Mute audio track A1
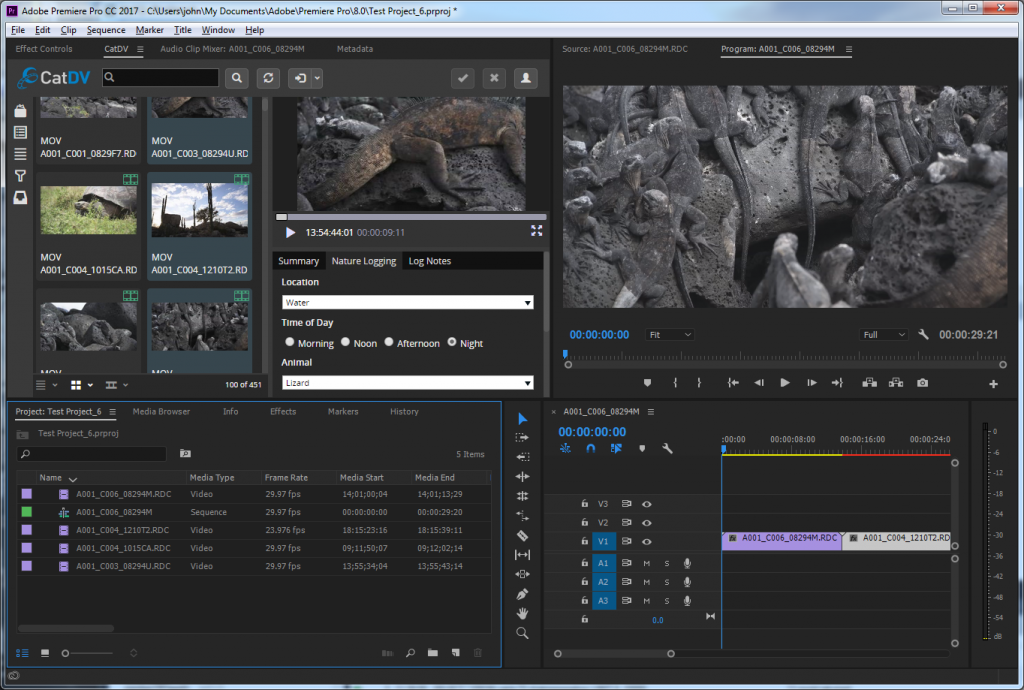 [x=647, y=563]
